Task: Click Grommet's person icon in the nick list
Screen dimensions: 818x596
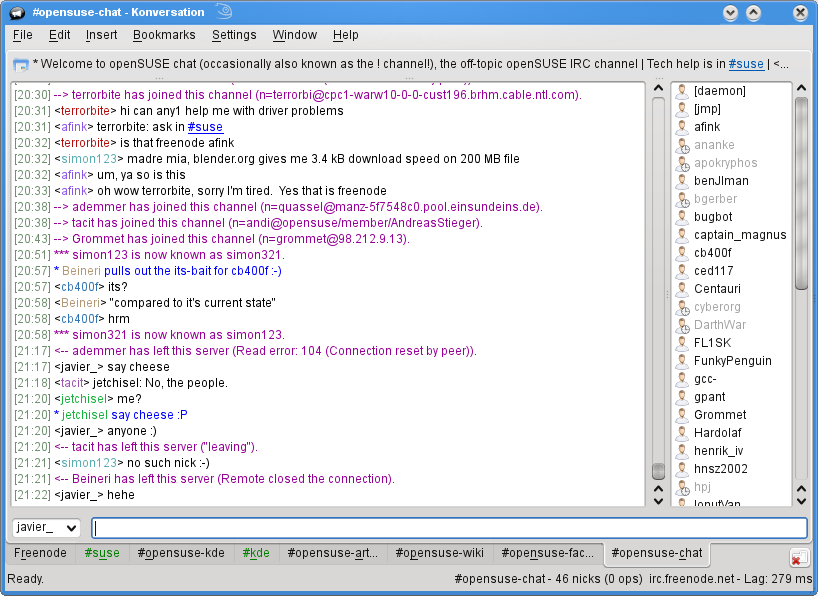Action: 684,414
